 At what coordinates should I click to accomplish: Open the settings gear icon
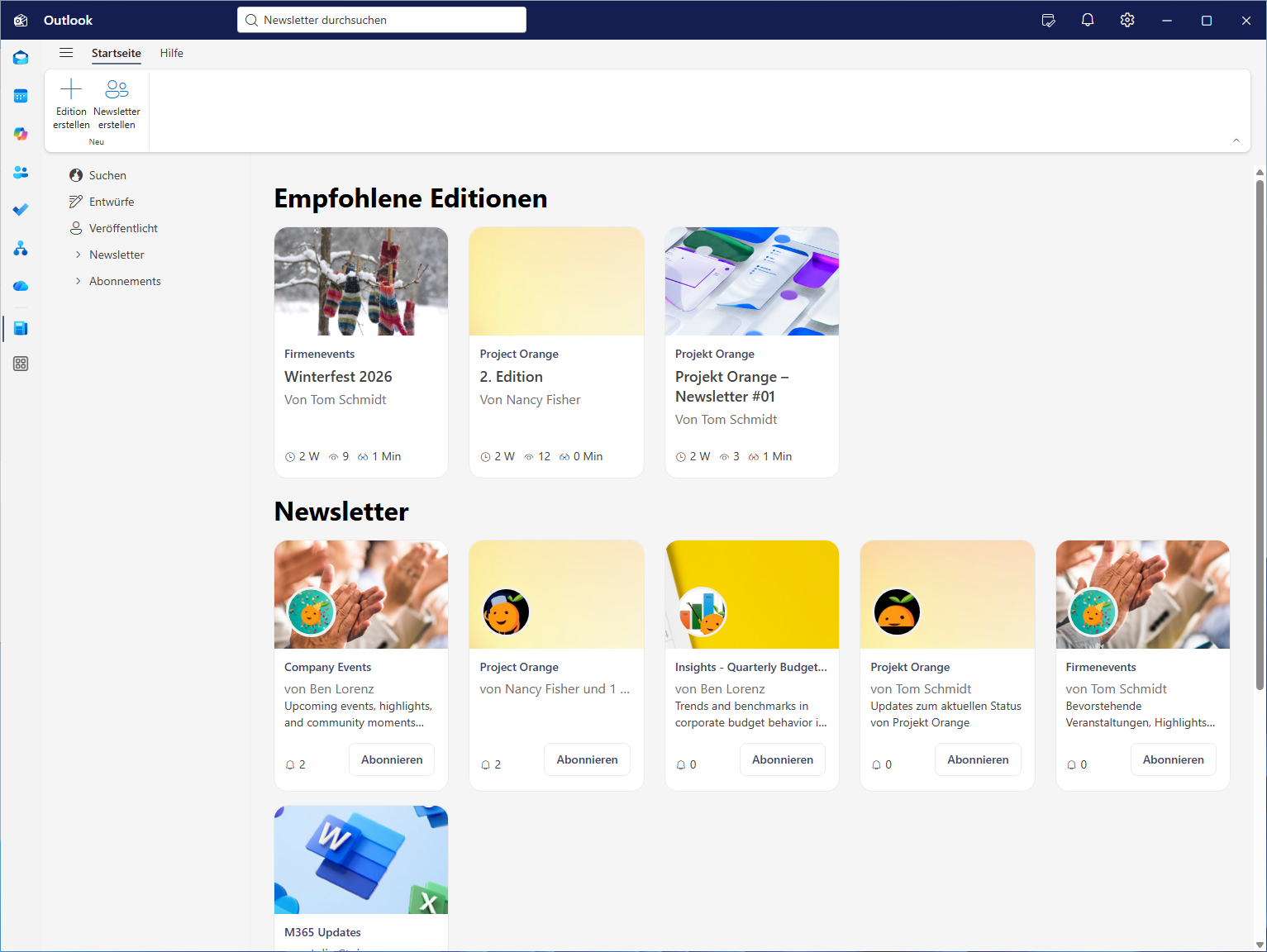pyautogui.click(x=1127, y=20)
